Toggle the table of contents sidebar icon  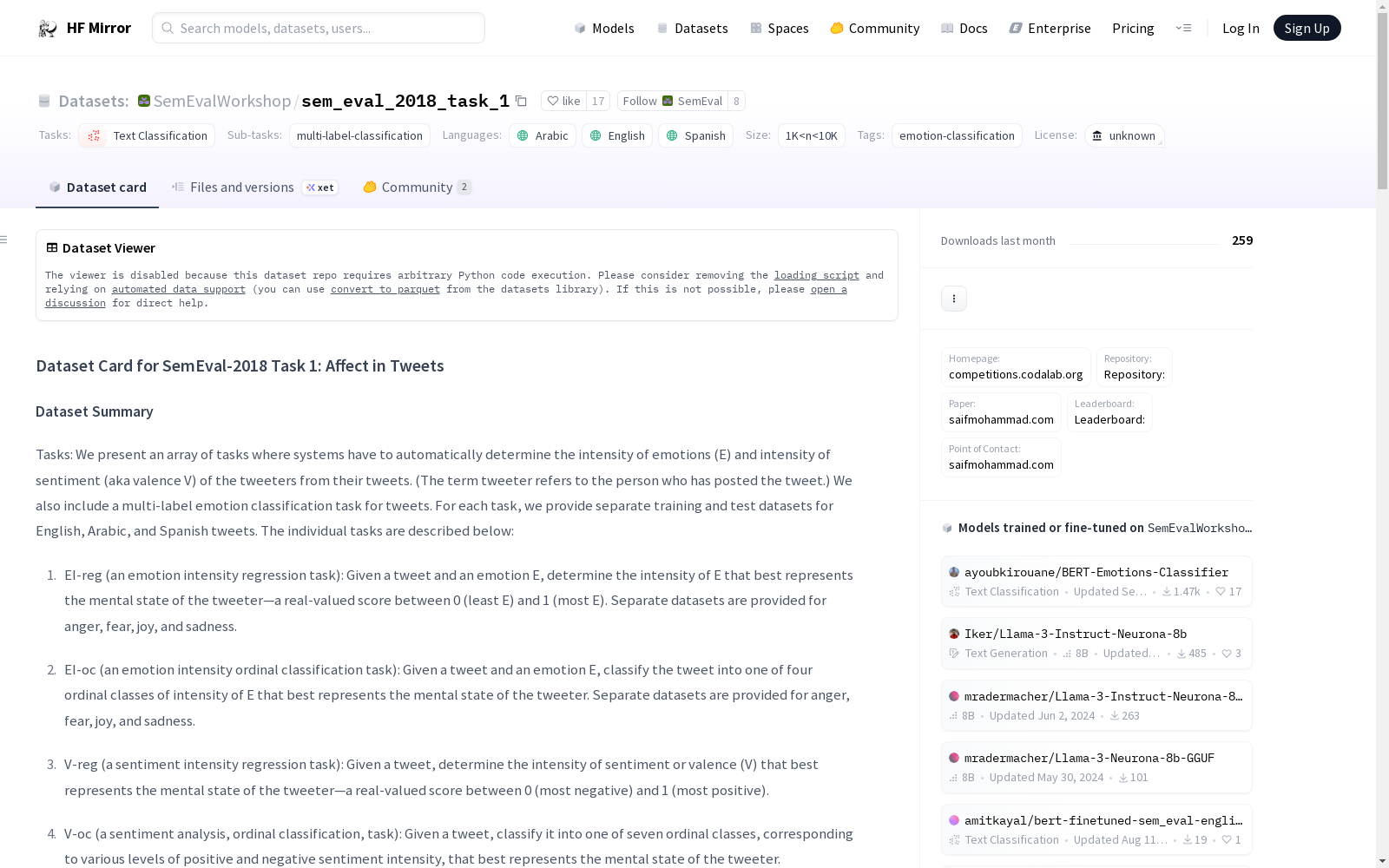pos(4,240)
